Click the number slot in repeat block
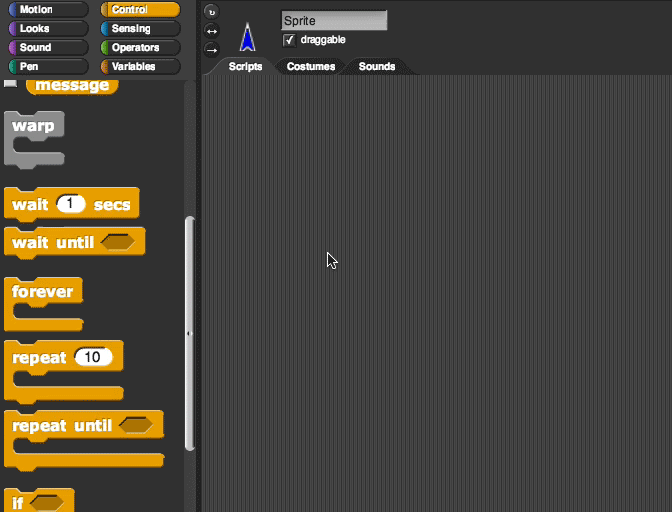This screenshot has width=672, height=512. click(x=93, y=358)
